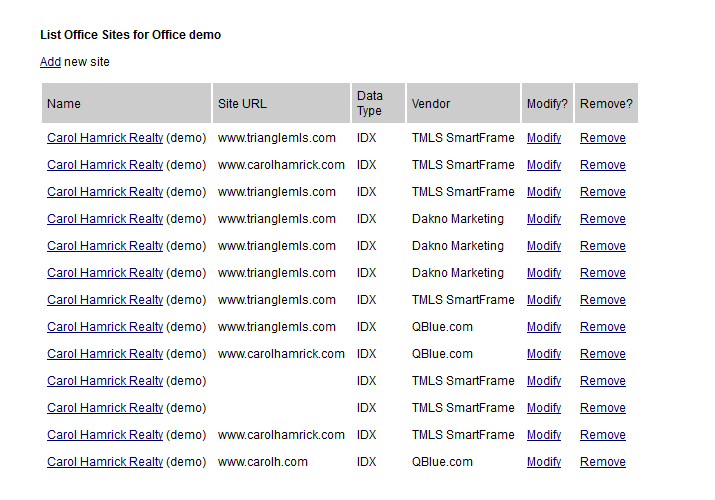Click the Name column header
The height and width of the screenshot is (500, 715).
[x=64, y=104]
